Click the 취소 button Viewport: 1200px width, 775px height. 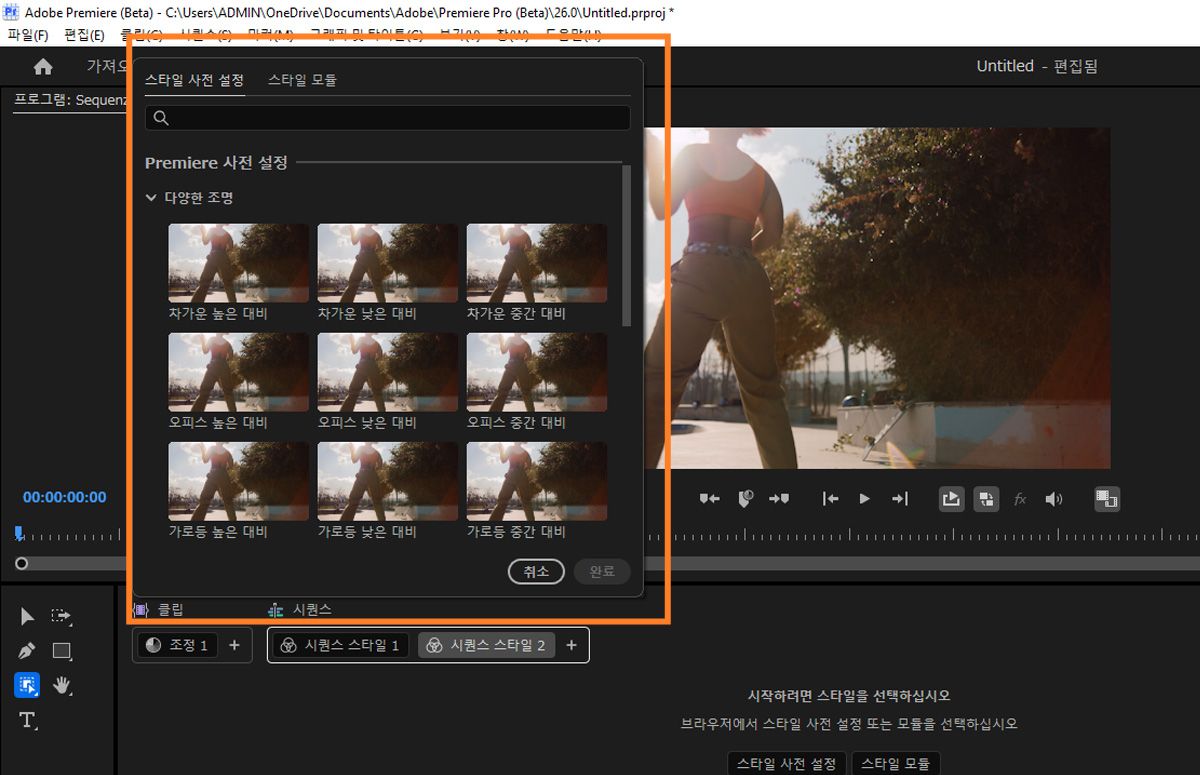click(x=536, y=572)
